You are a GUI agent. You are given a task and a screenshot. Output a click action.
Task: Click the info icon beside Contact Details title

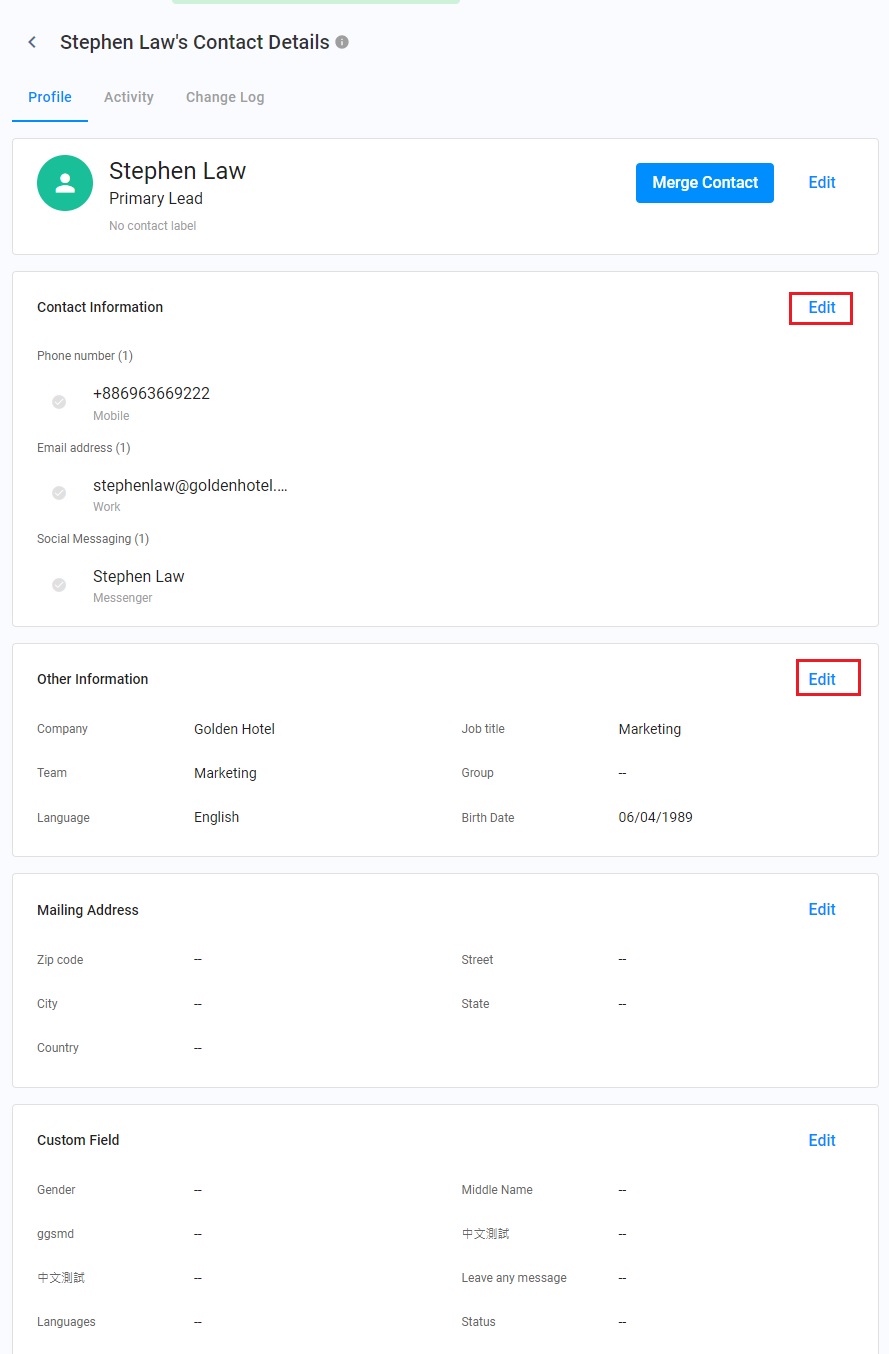click(x=342, y=42)
